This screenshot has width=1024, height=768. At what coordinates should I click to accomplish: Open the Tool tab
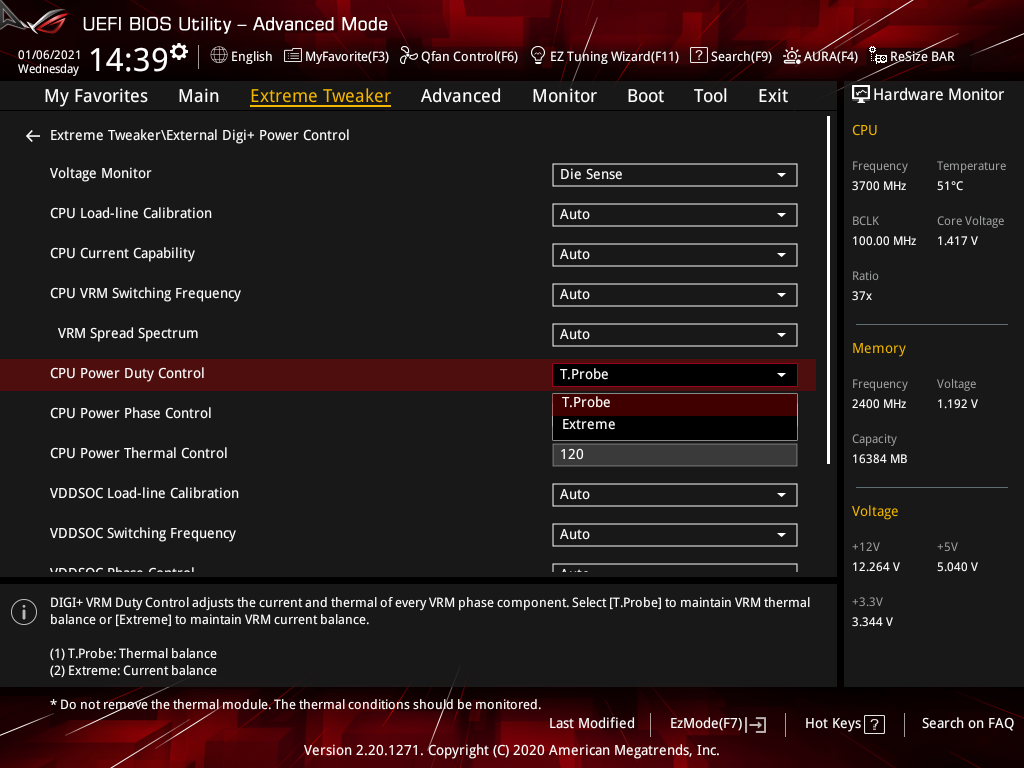point(710,96)
